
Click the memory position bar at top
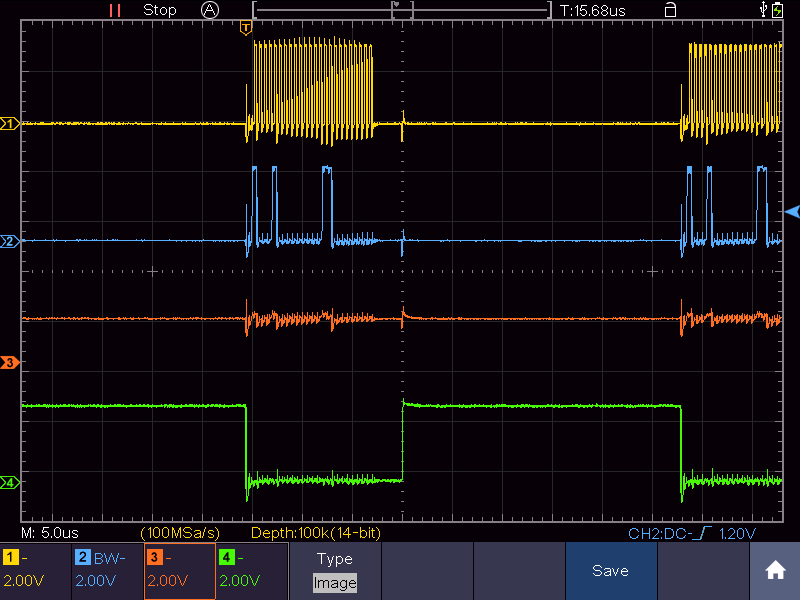tap(402, 10)
